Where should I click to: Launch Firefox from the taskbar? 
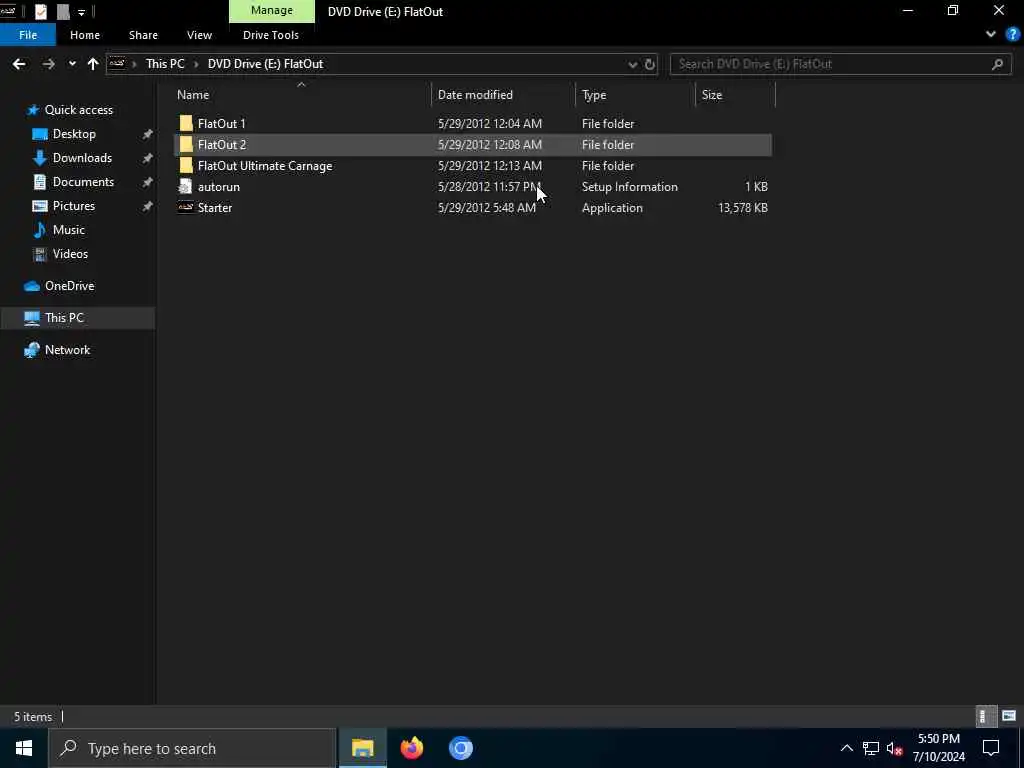(411, 748)
